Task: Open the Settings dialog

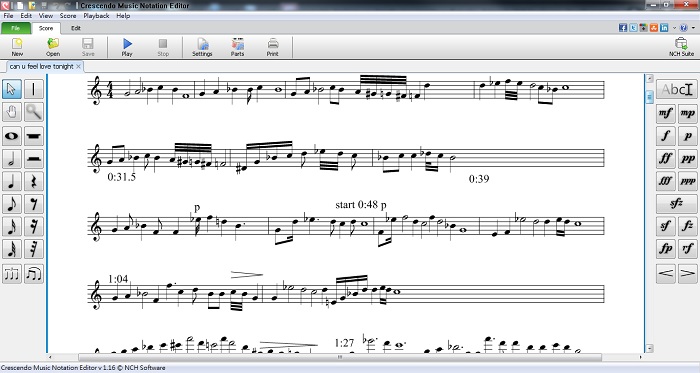Action: [202, 47]
